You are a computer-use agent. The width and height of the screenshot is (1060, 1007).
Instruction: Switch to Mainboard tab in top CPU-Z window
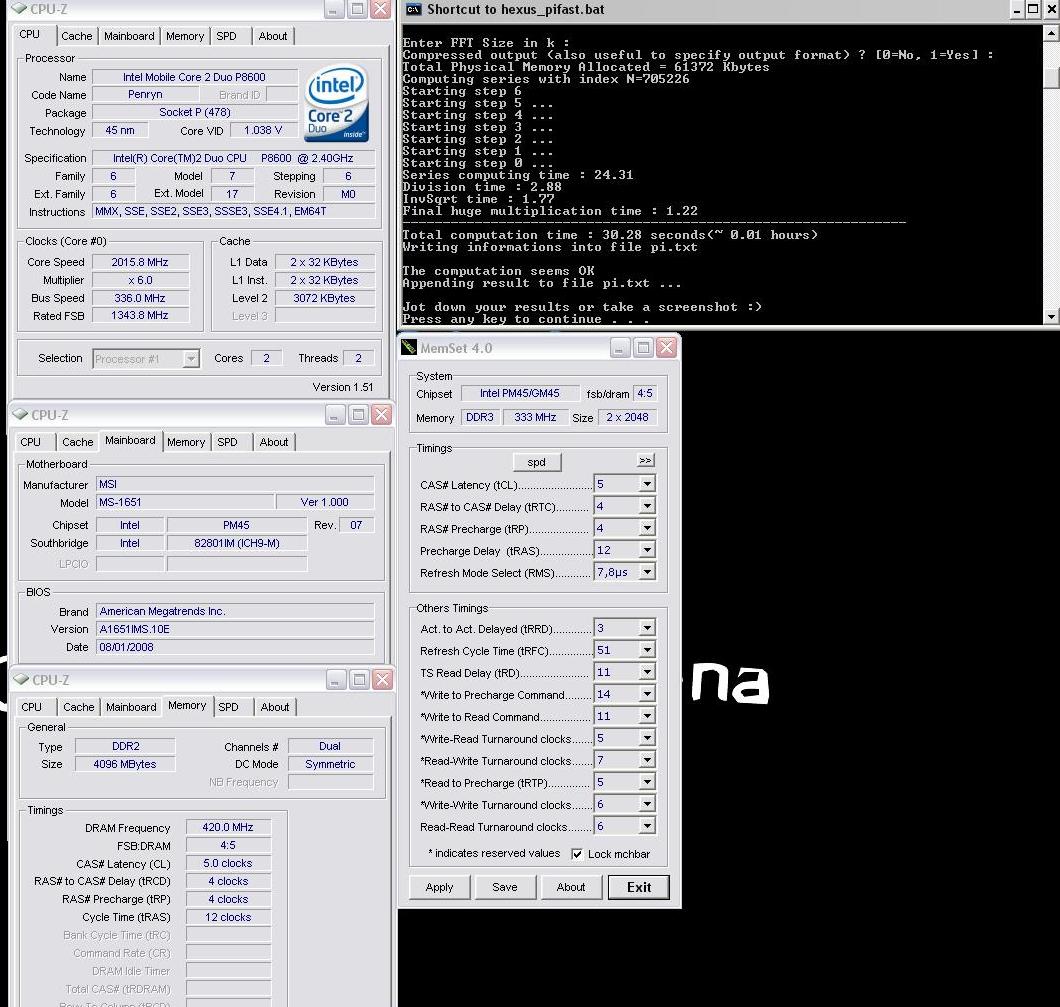coord(129,36)
